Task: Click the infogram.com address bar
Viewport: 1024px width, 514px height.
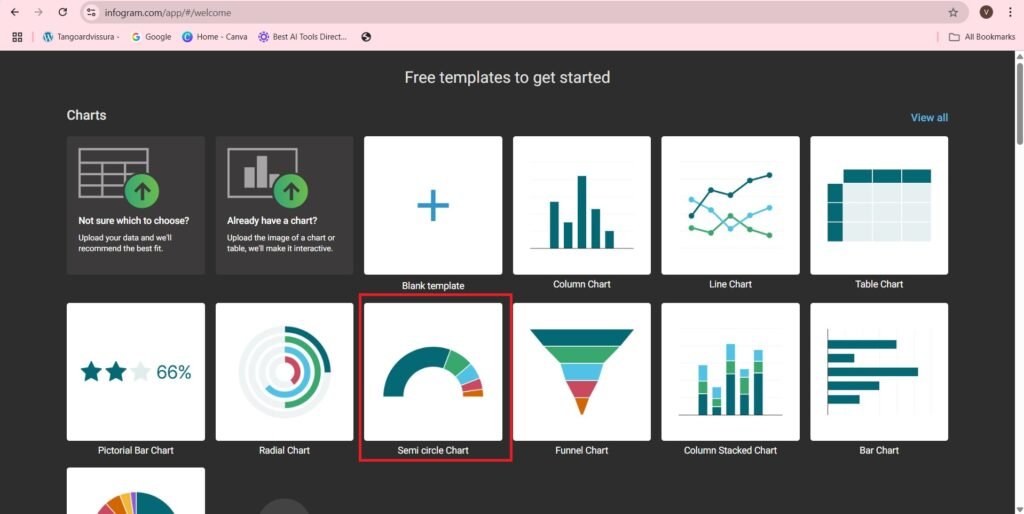Action: coord(522,12)
